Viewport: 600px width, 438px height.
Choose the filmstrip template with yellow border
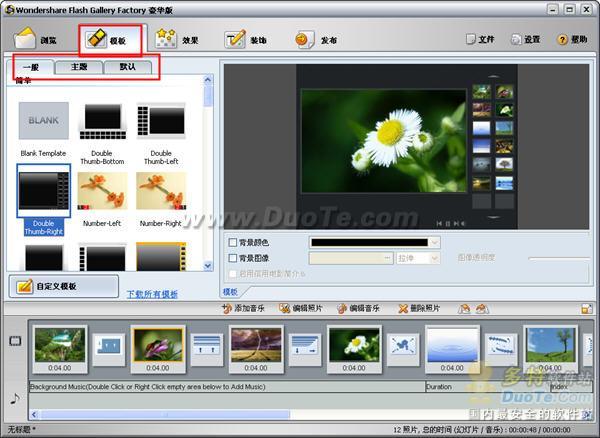161,256
